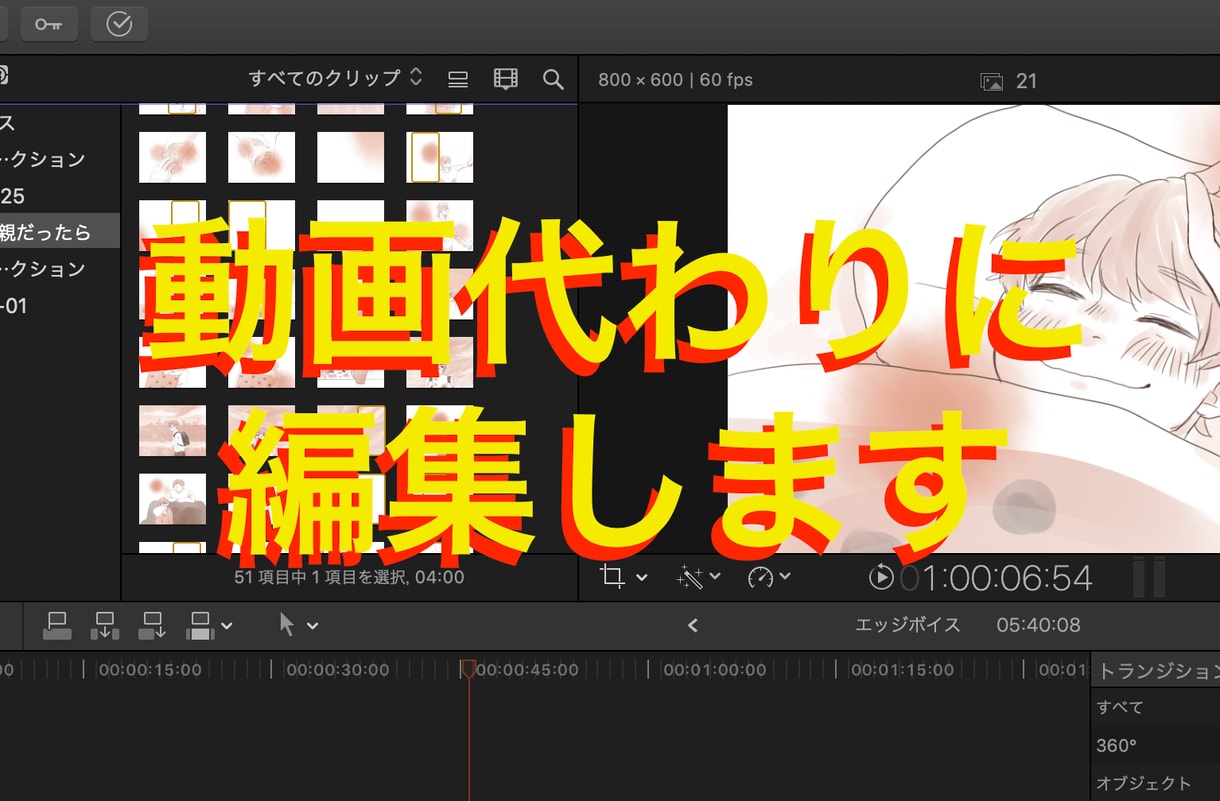Screen dimensions: 1220x801
Task: Click the viewer timecode 01:00:06:54
Action: [x=996, y=577]
